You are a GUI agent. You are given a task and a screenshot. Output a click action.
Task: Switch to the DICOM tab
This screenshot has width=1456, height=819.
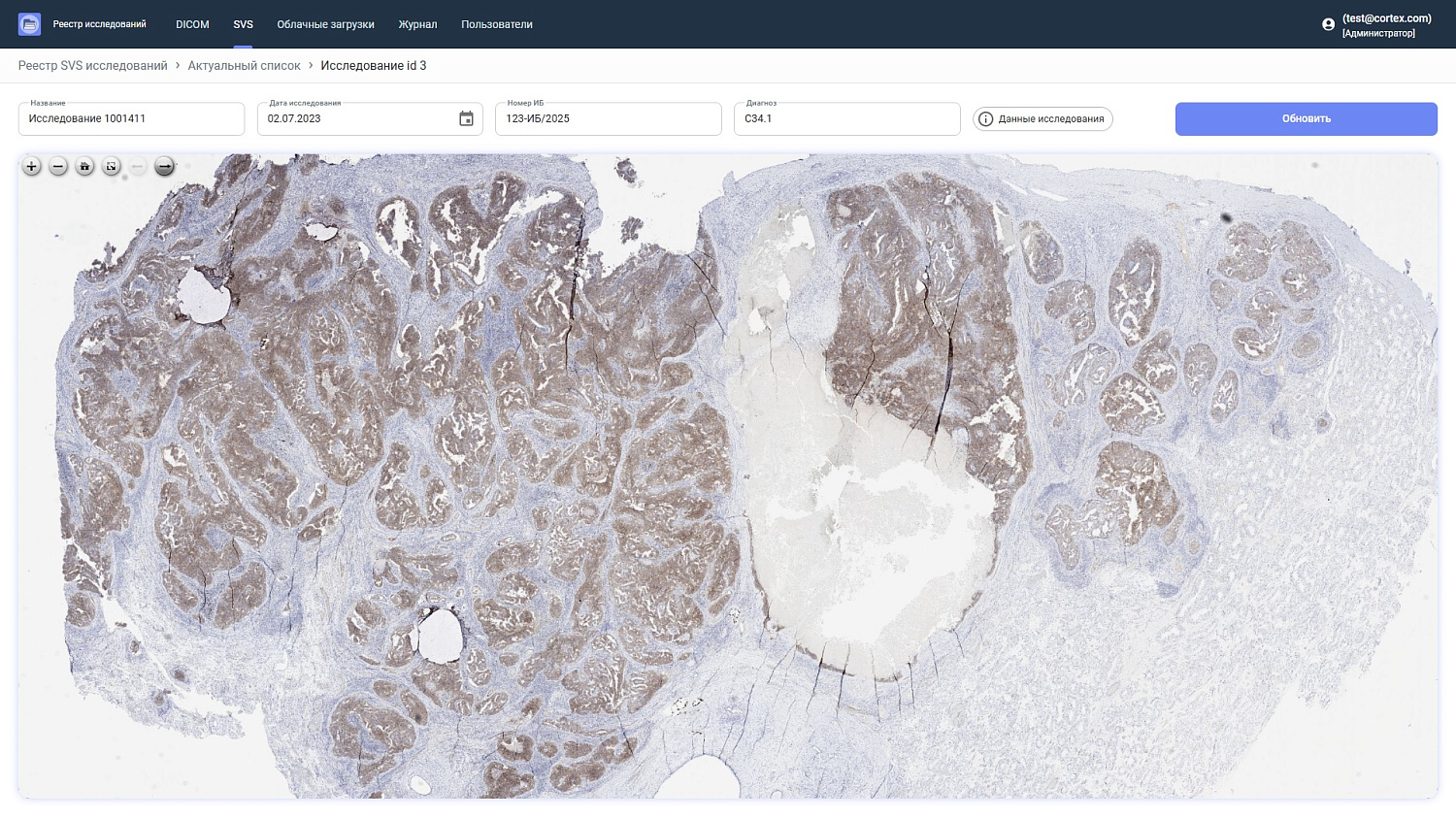pyautogui.click(x=192, y=24)
